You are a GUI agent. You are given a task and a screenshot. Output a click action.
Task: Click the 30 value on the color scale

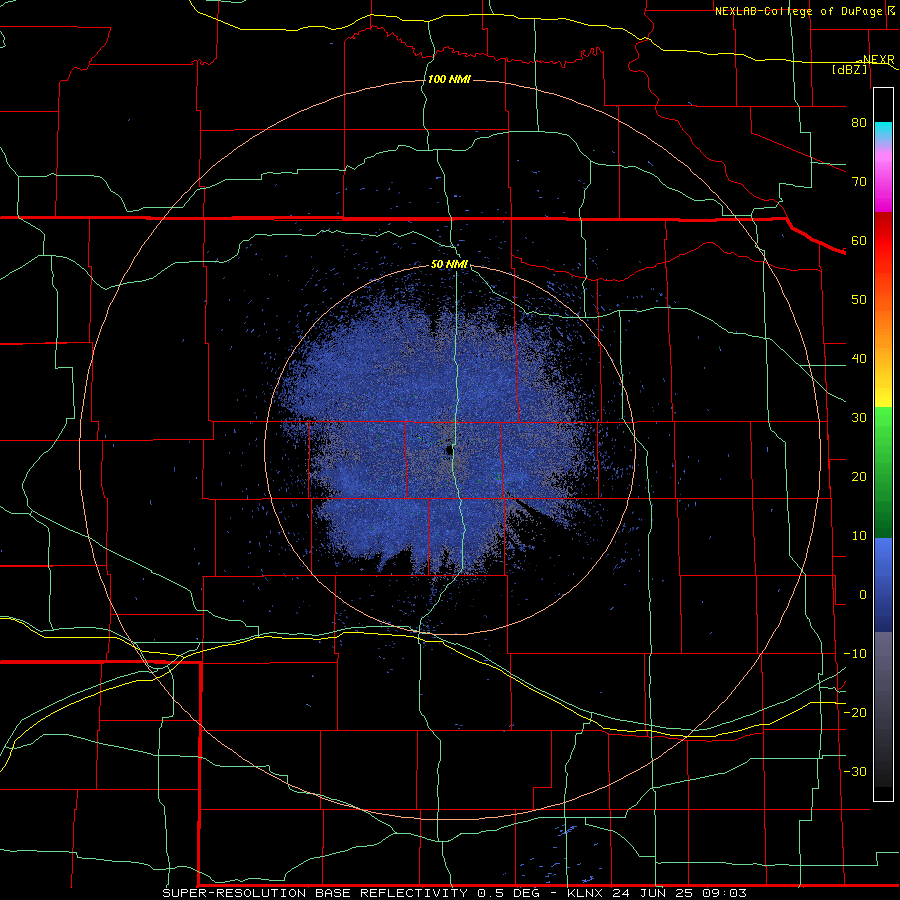859,418
